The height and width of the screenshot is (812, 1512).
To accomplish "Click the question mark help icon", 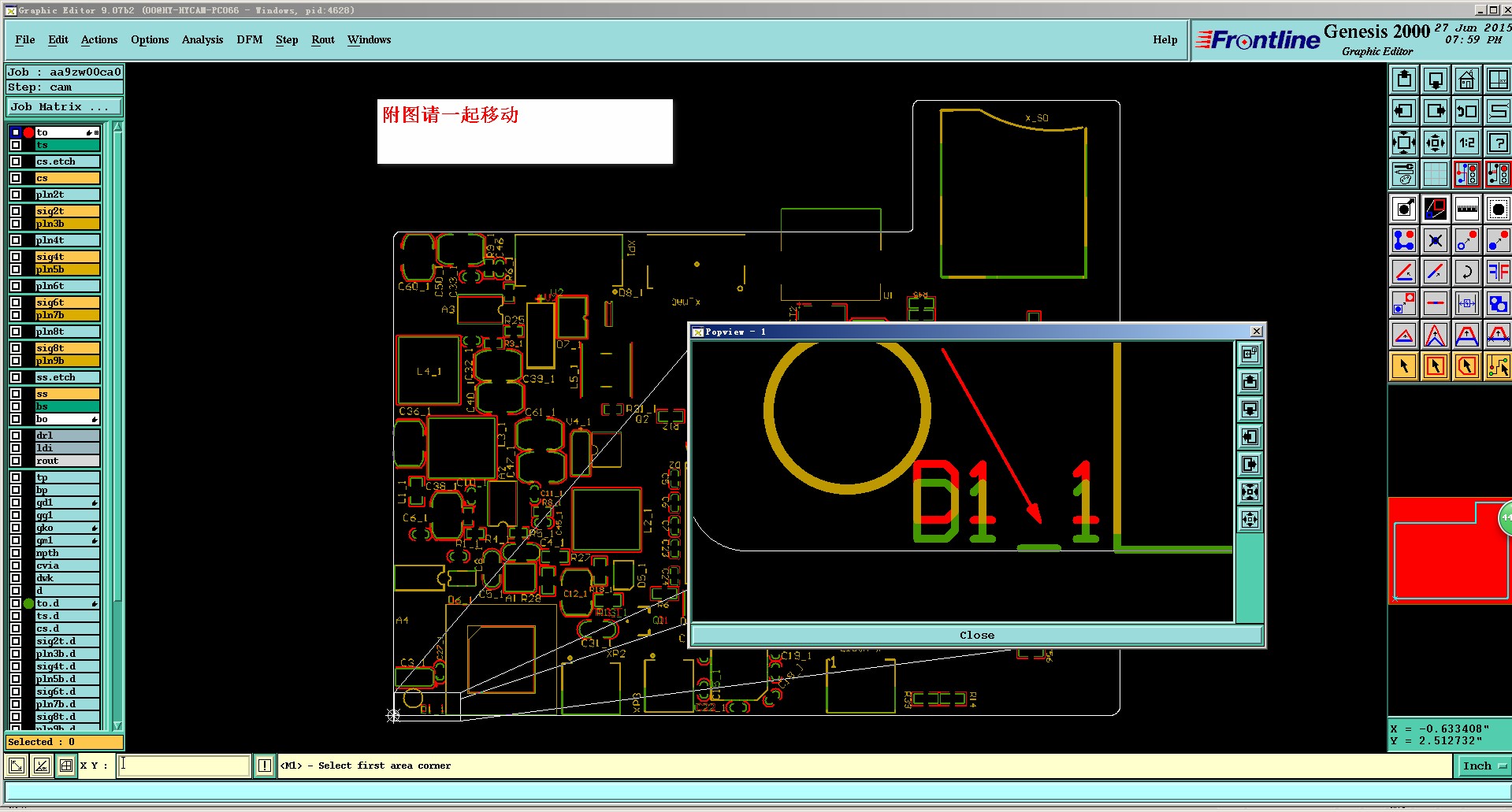I will pos(1499,143).
